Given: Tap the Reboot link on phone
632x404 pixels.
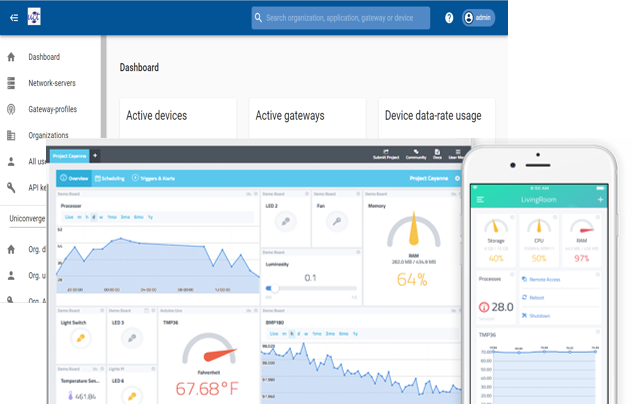Looking at the screenshot, I should [536, 298].
